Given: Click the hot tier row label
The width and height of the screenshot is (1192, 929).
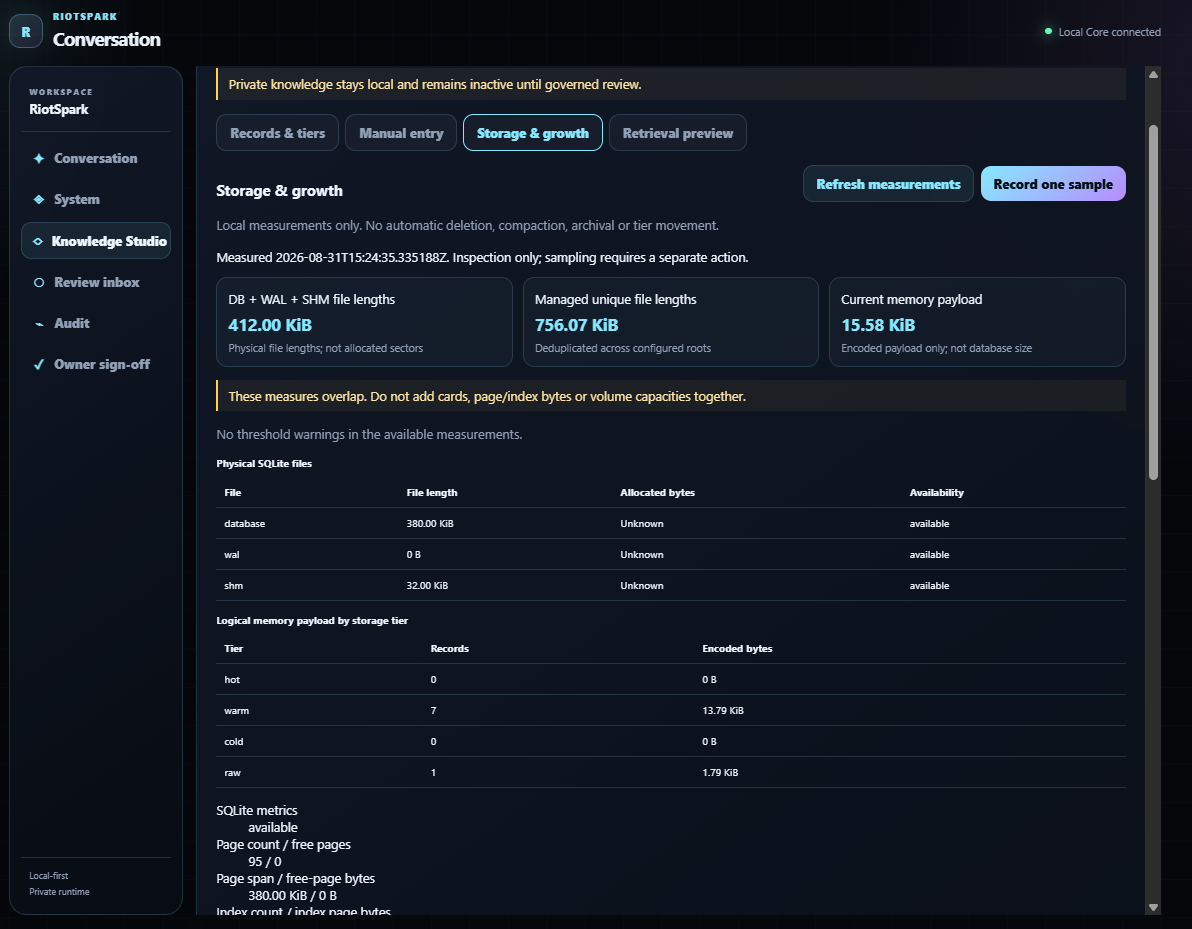Looking at the screenshot, I should (x=232, y=680).
